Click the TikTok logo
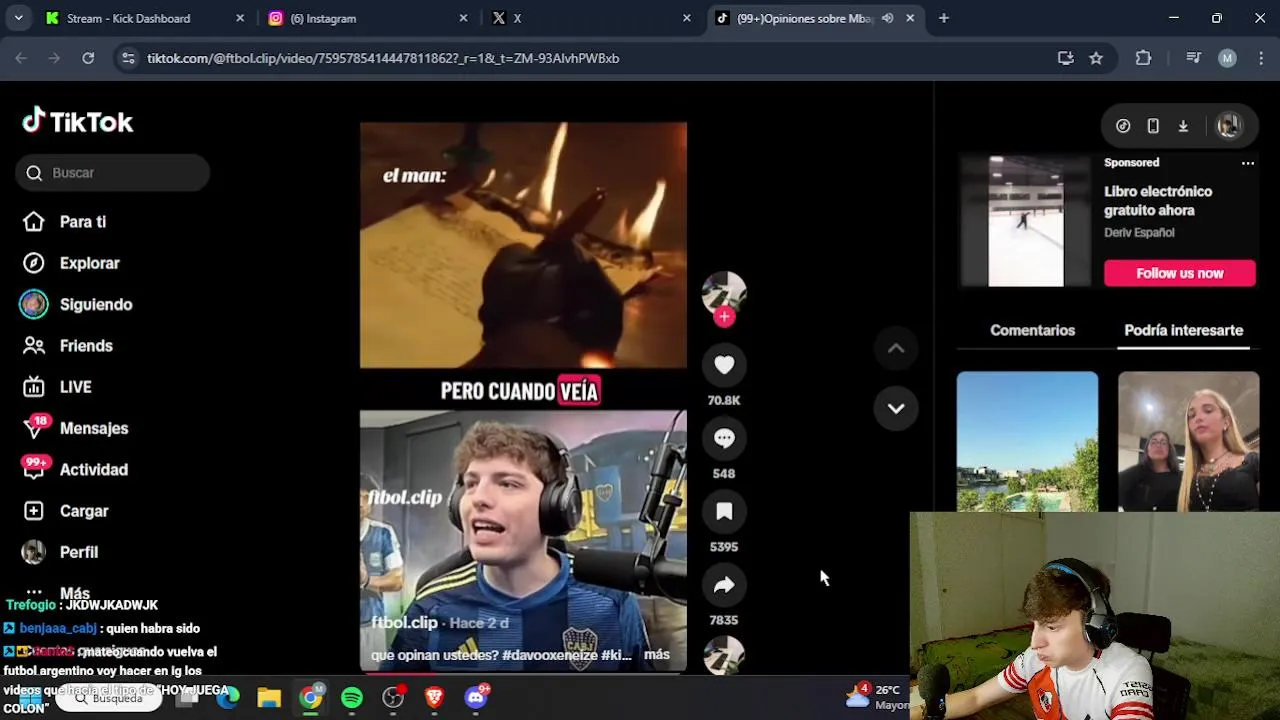This screenshot has height=720, width=1280. (x=78, y=121)
